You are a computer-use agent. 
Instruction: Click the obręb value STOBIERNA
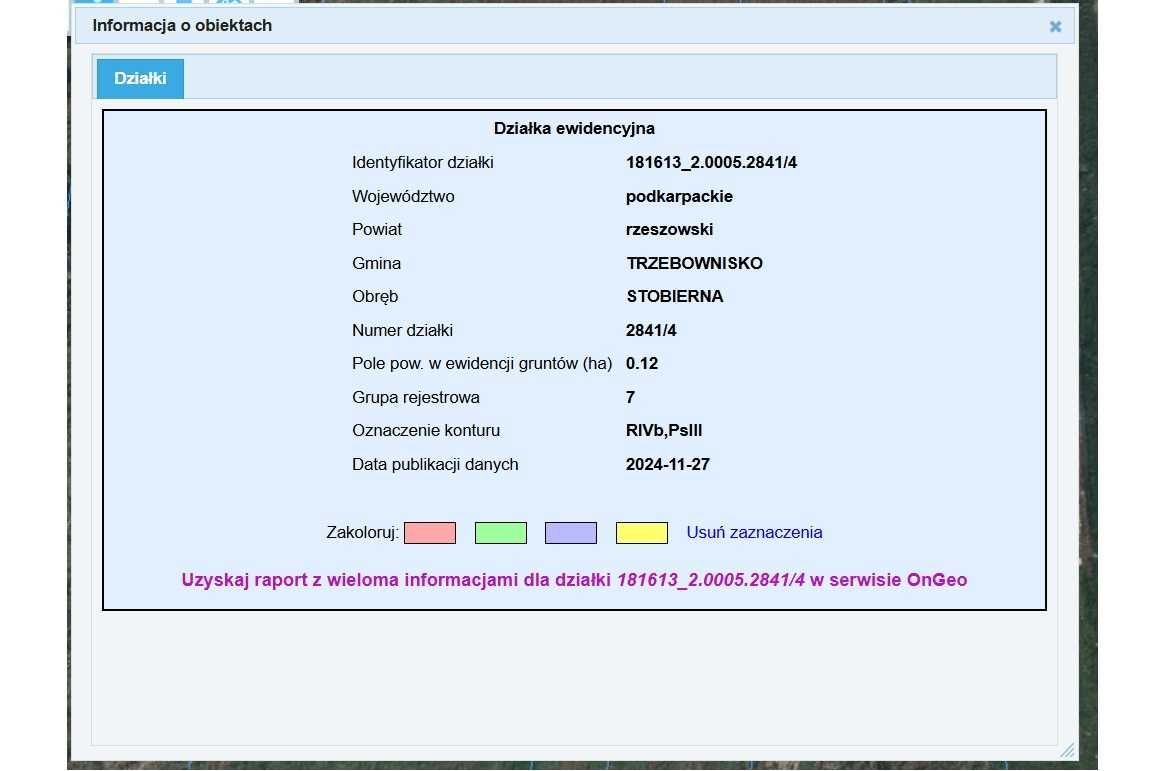click(x=674, y=297)
